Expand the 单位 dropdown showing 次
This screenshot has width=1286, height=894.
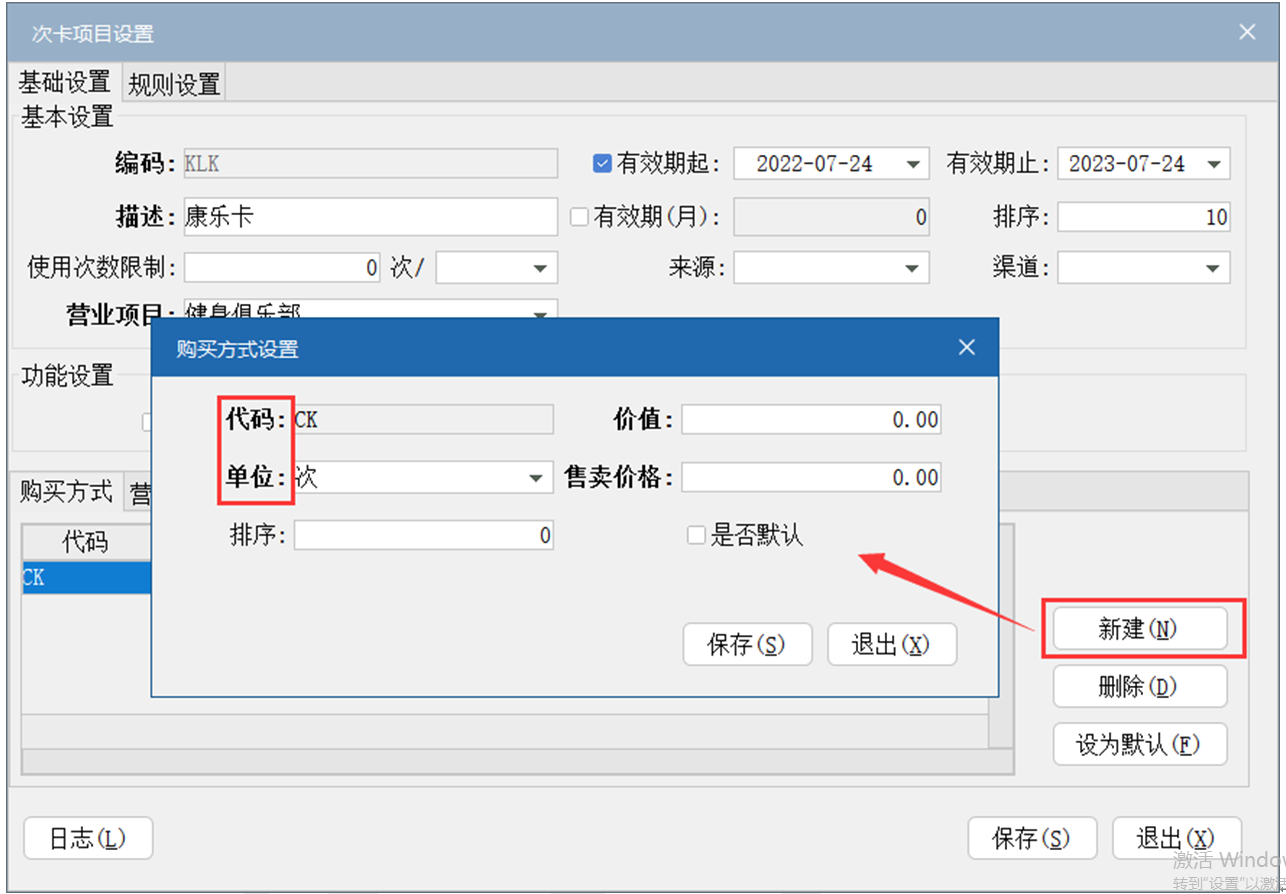pyautogui.click(x=537, y=478)
